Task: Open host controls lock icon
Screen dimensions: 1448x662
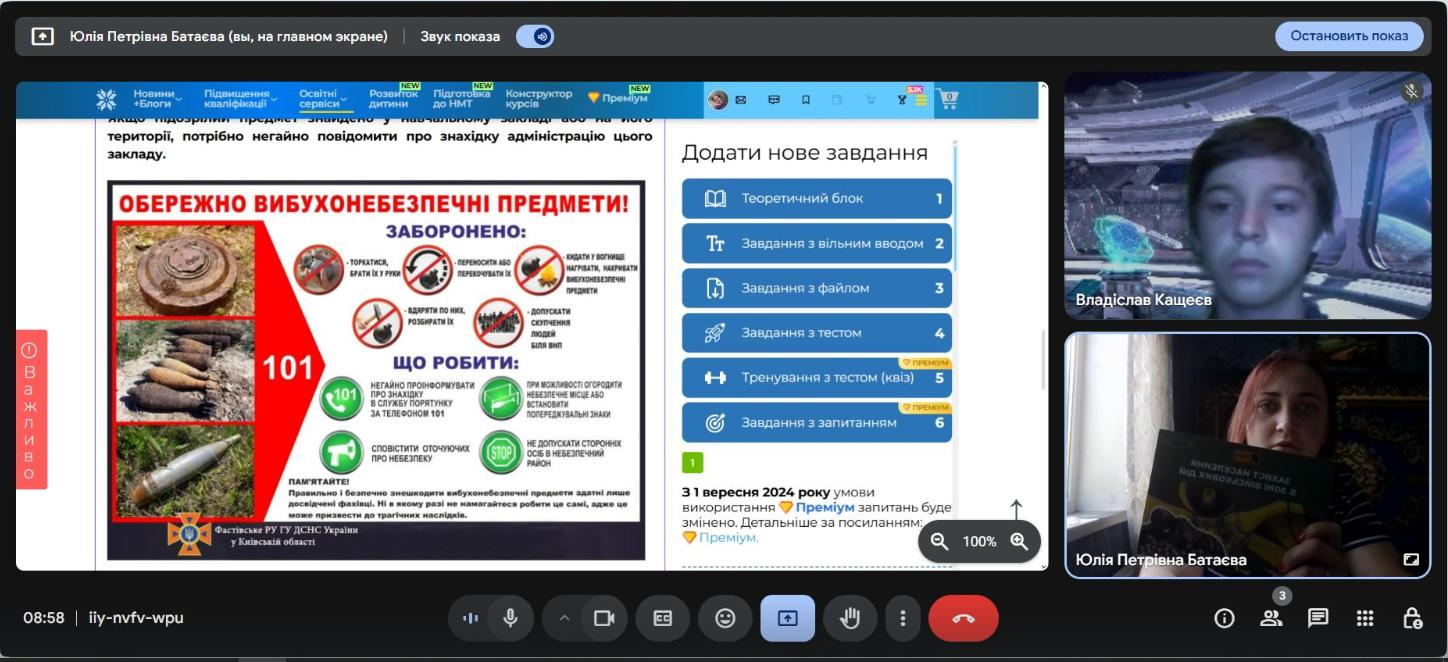Action: click(x=1412, y=618)
